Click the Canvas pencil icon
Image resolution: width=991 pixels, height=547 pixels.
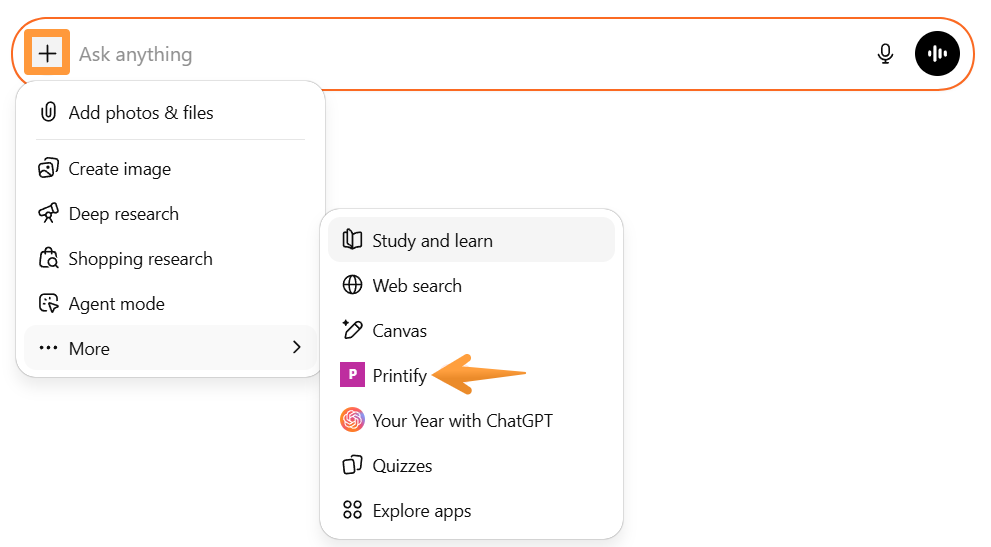click(352, 329)
